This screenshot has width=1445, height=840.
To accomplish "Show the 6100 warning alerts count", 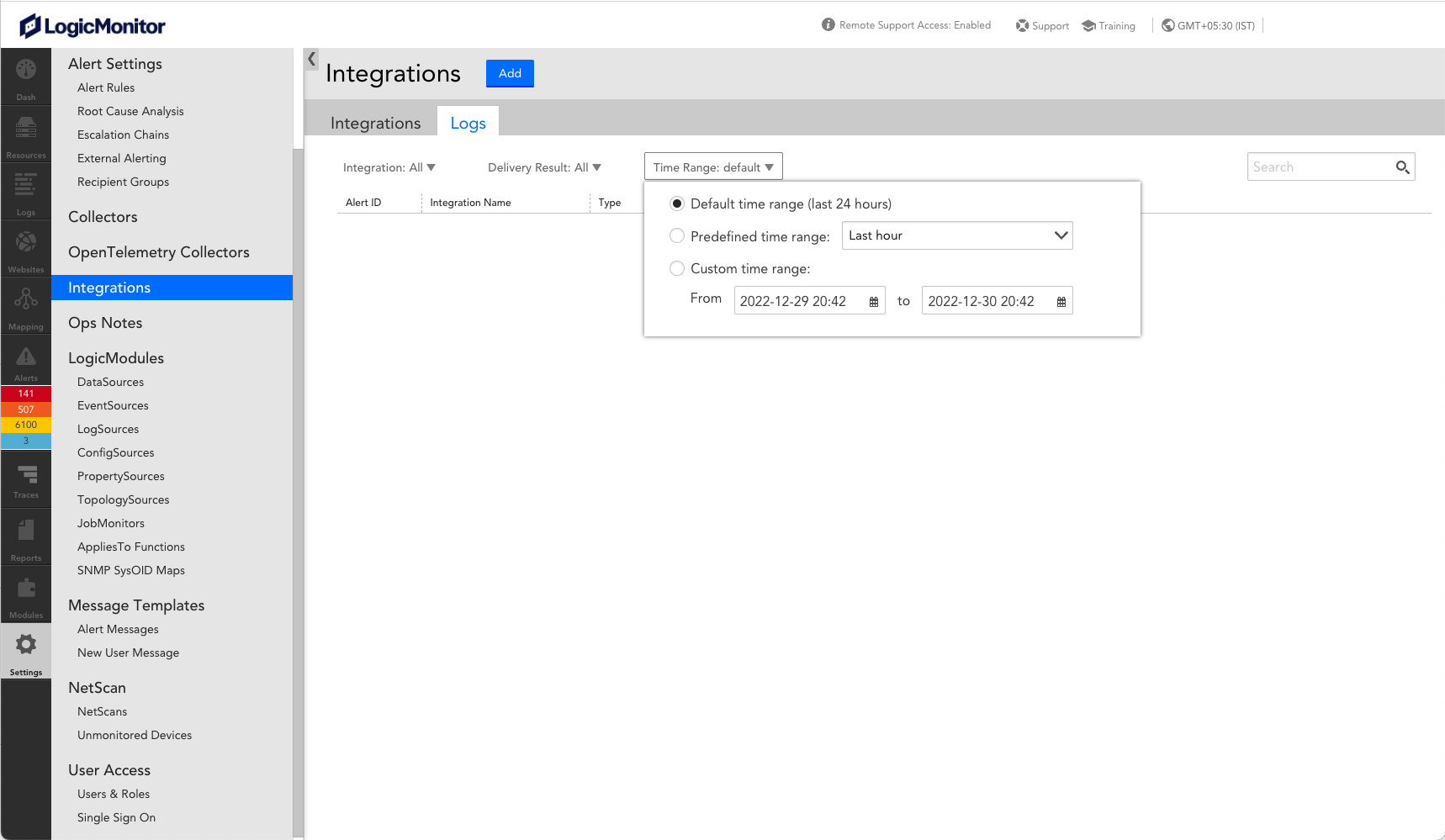I will [x=26, y=425].
